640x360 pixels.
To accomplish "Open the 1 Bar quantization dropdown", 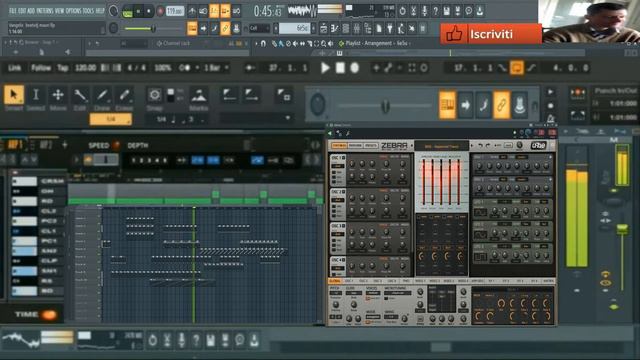I will point(216,68).
